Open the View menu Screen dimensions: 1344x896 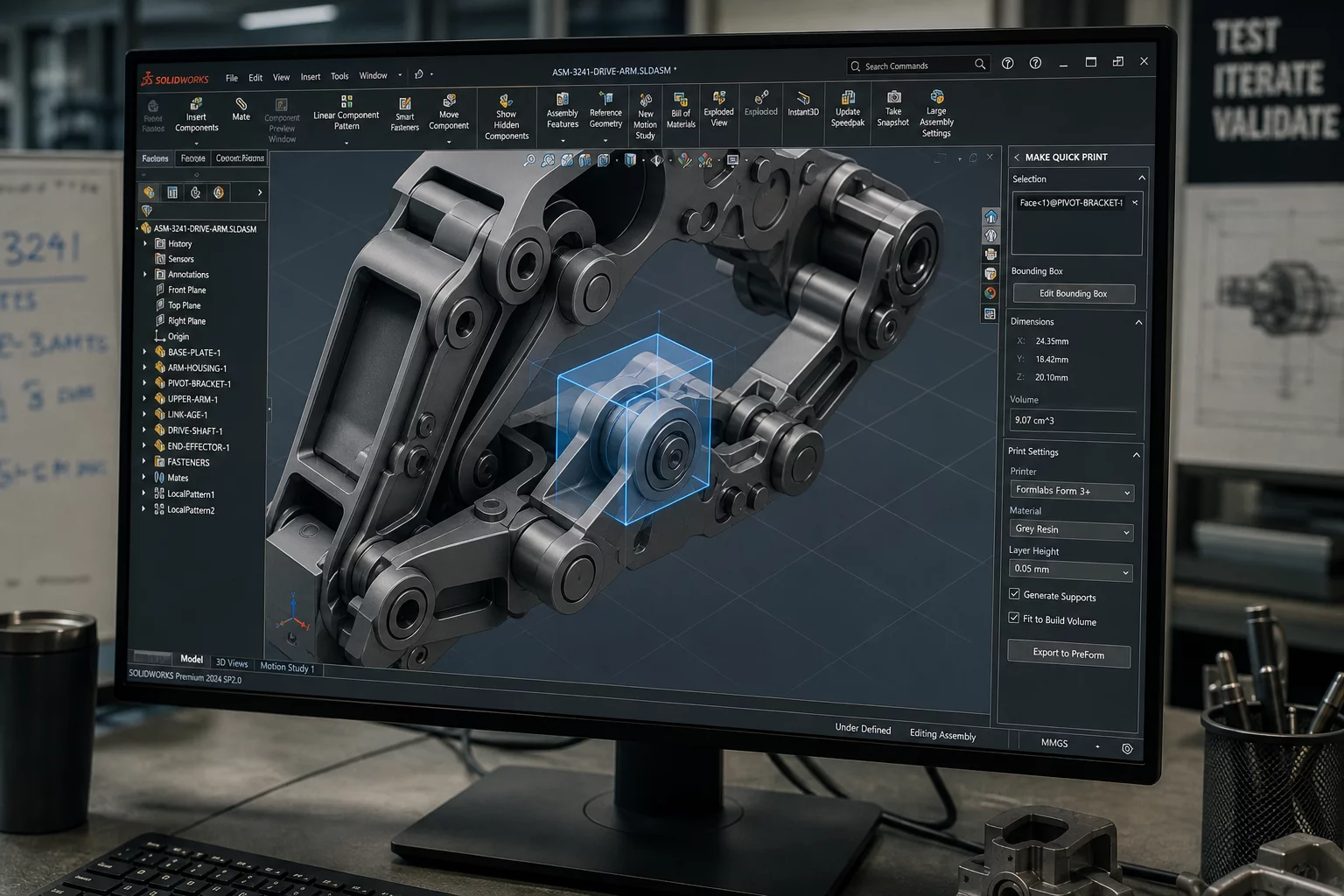[281, 77]
